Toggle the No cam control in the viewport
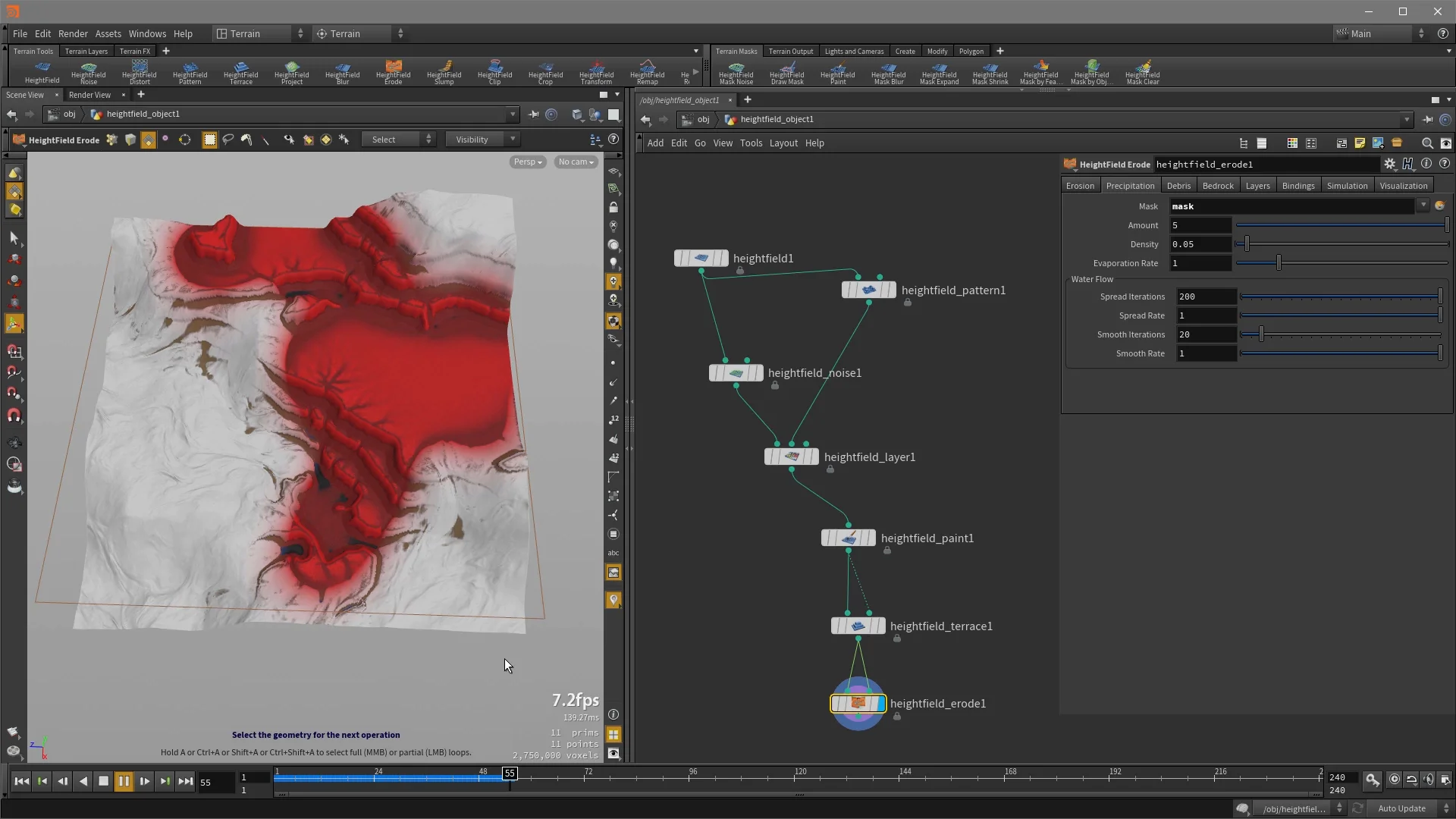1456x819 pixels. pos(576,162)
